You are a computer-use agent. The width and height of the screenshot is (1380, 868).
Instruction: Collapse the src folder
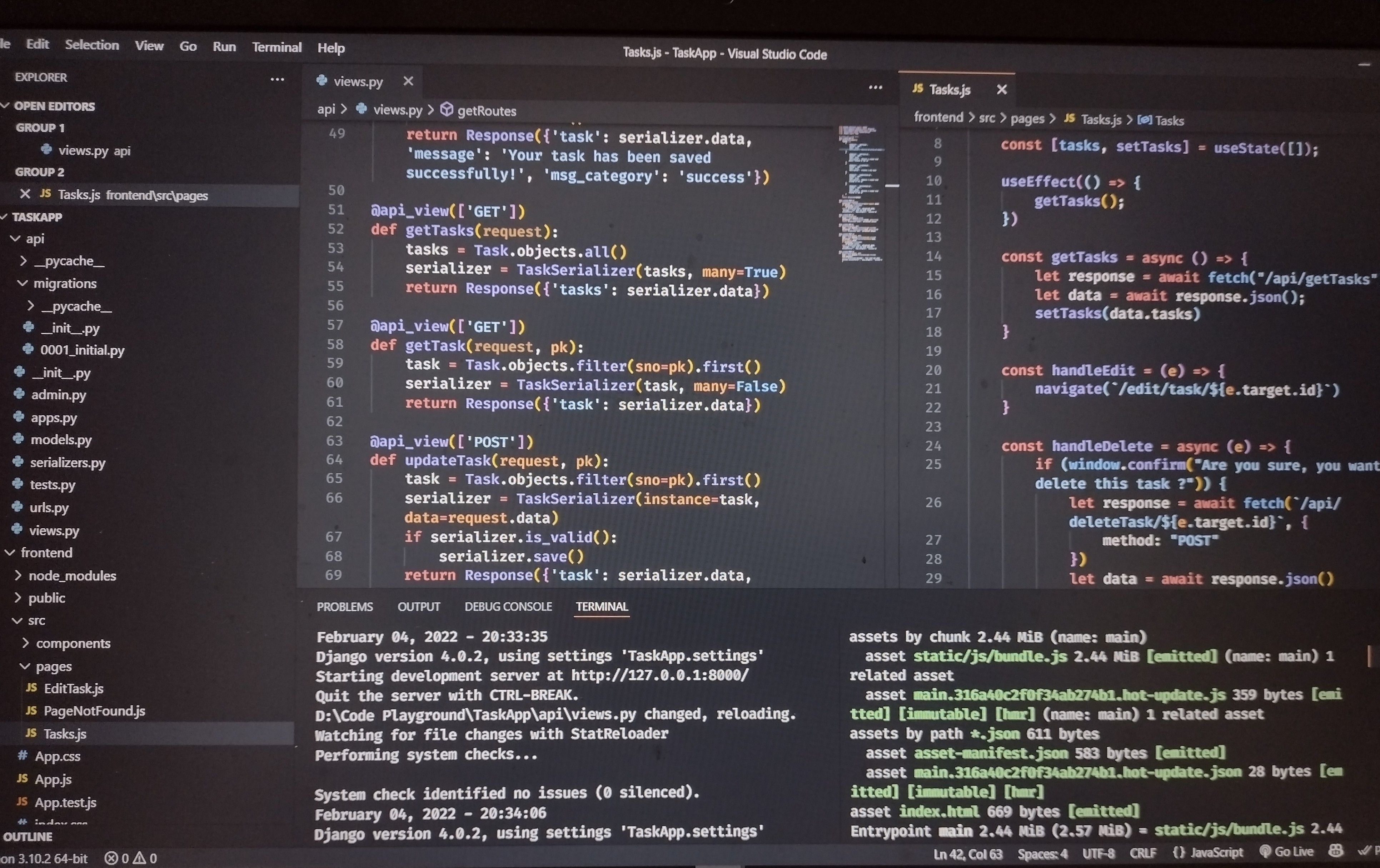click(x=36, y=620)
